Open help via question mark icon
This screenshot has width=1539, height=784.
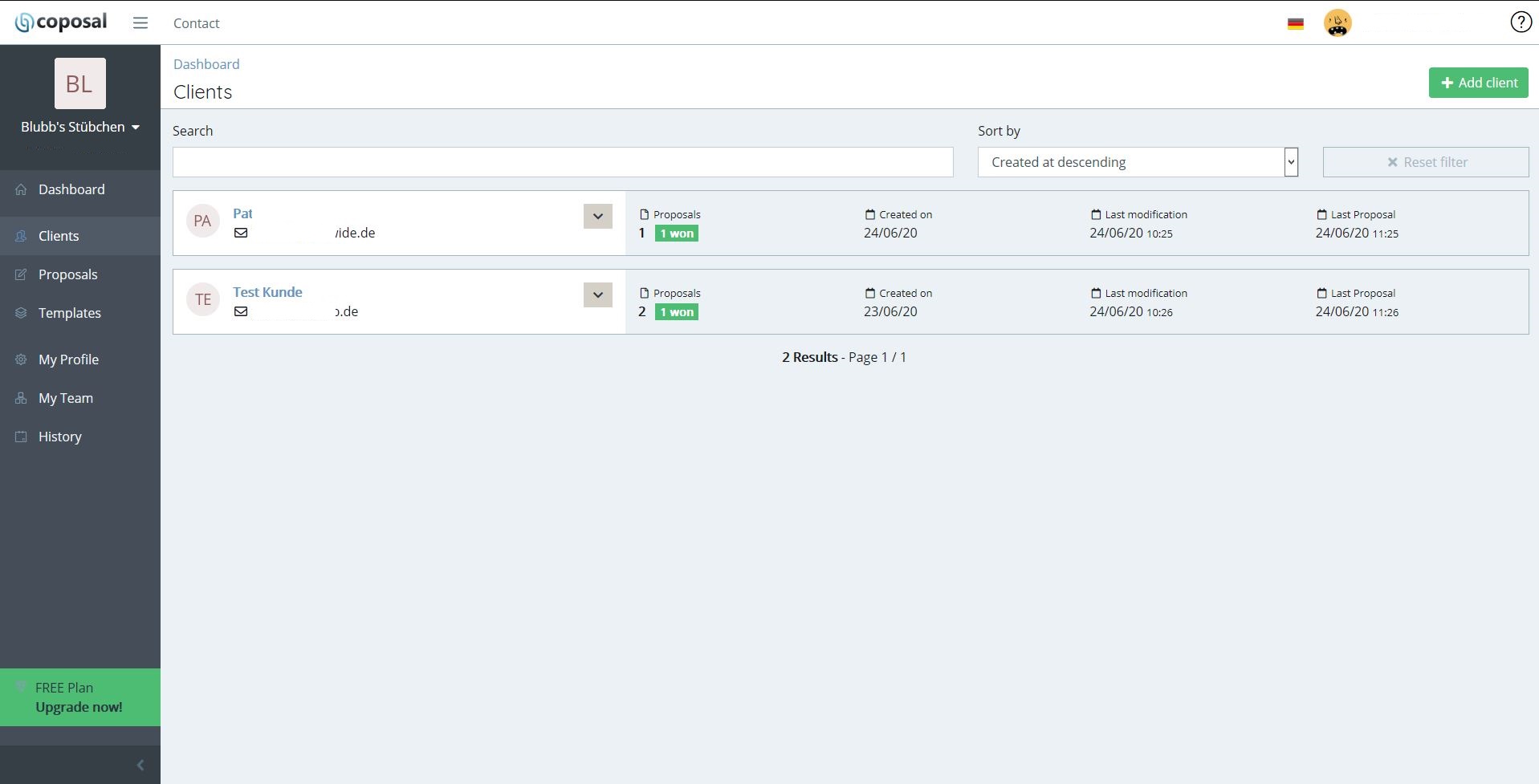click(x=1521, y=22)
